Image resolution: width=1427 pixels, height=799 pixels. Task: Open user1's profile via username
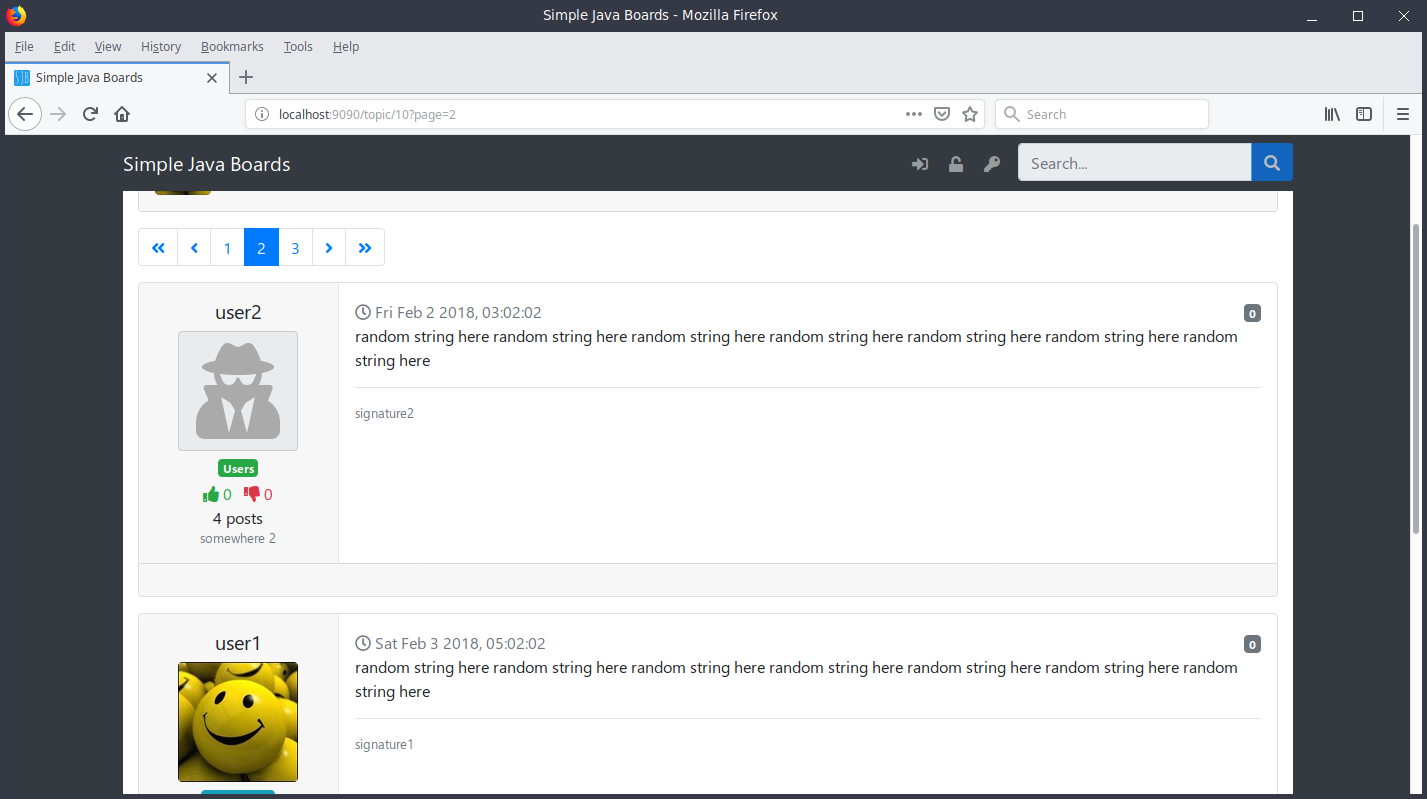(238, 643)
